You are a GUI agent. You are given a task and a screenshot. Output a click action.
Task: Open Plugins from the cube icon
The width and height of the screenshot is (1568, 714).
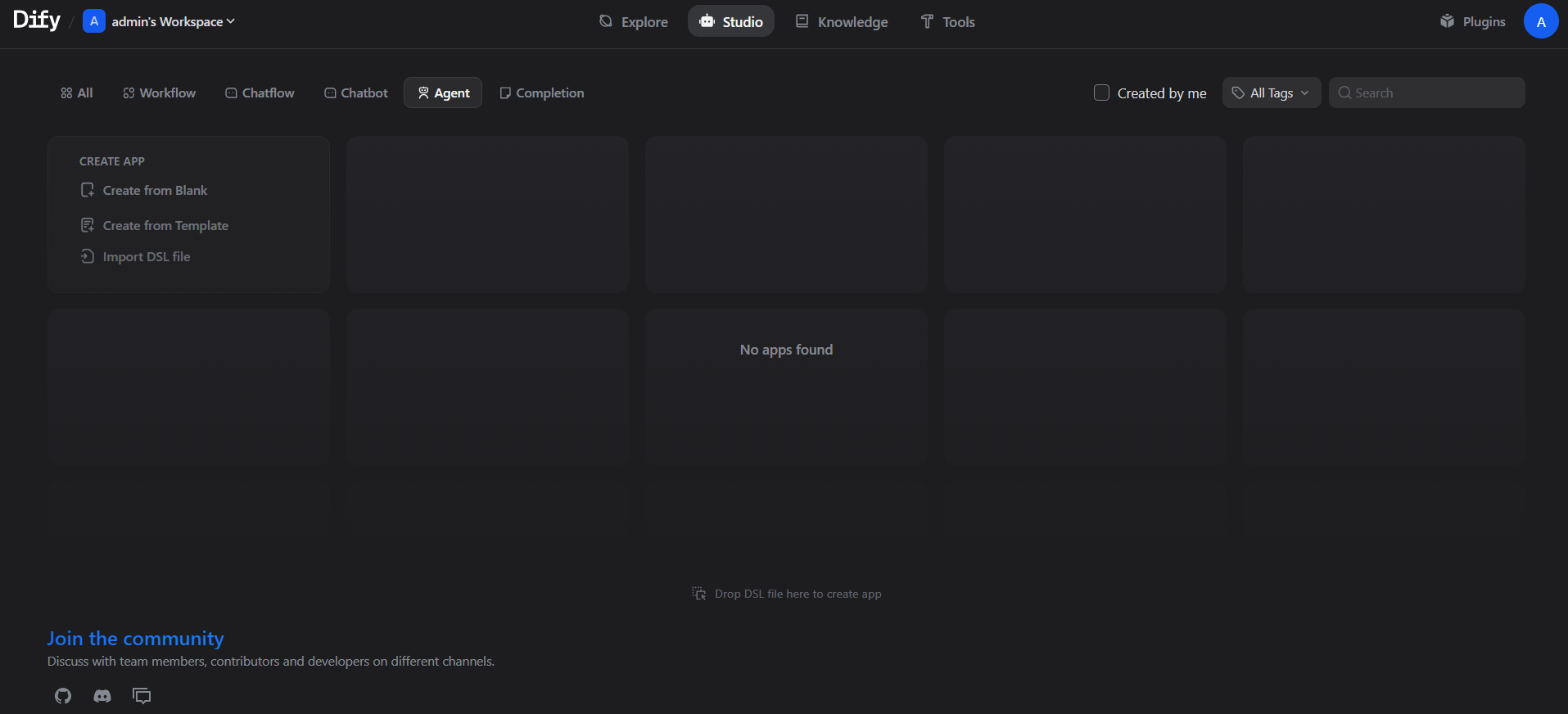1448,21
